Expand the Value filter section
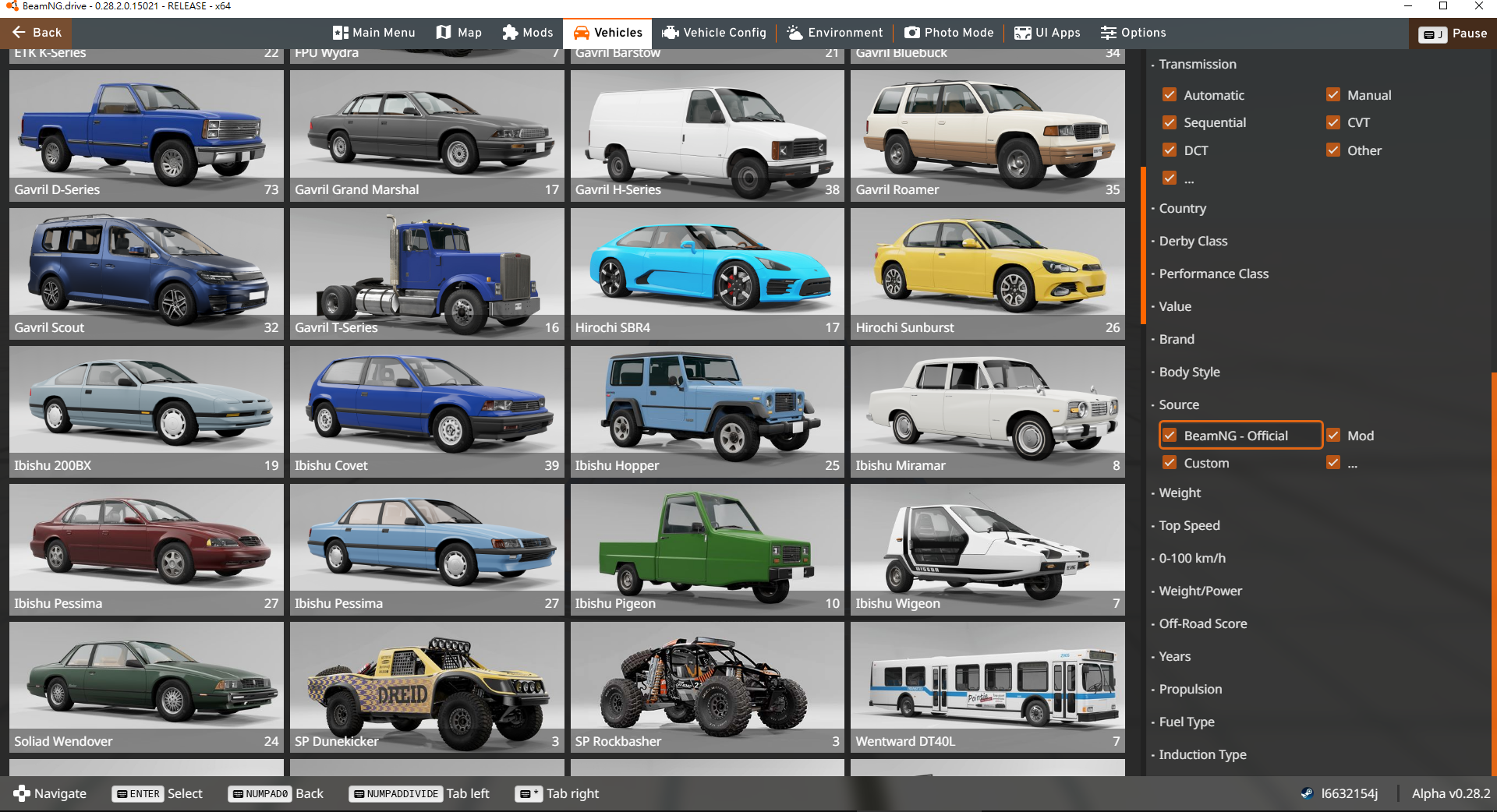 coord(1174,306)
